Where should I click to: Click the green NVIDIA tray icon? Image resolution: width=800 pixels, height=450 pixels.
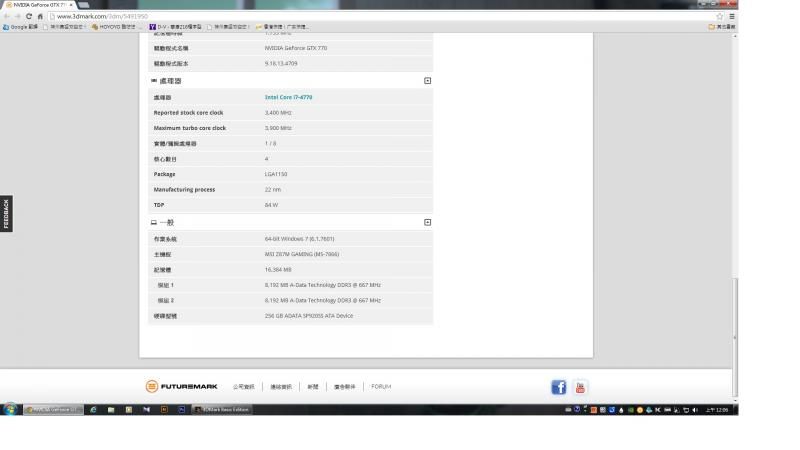click(x=630, y=410)
